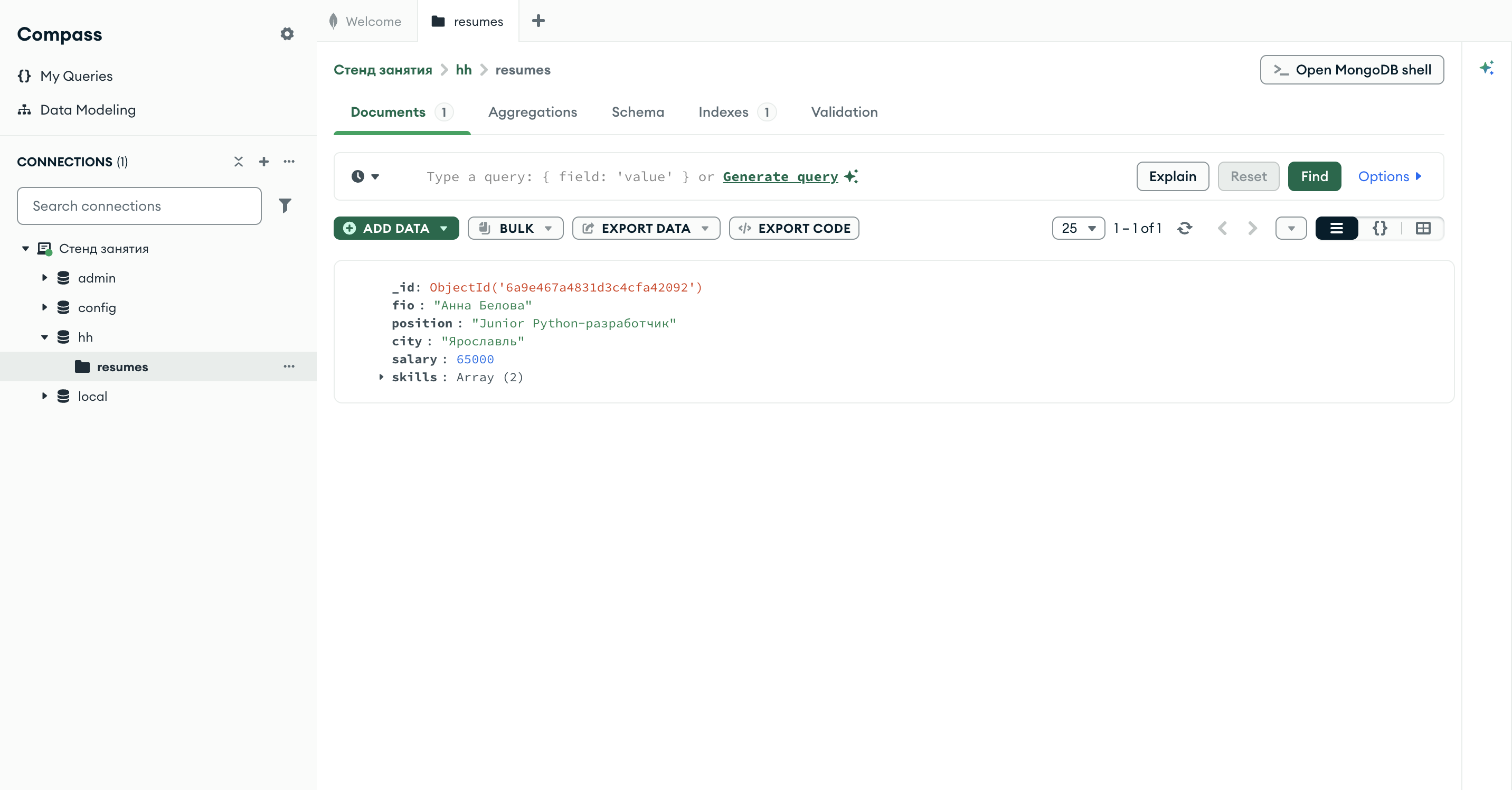Expand the config database

click(44, 307)
